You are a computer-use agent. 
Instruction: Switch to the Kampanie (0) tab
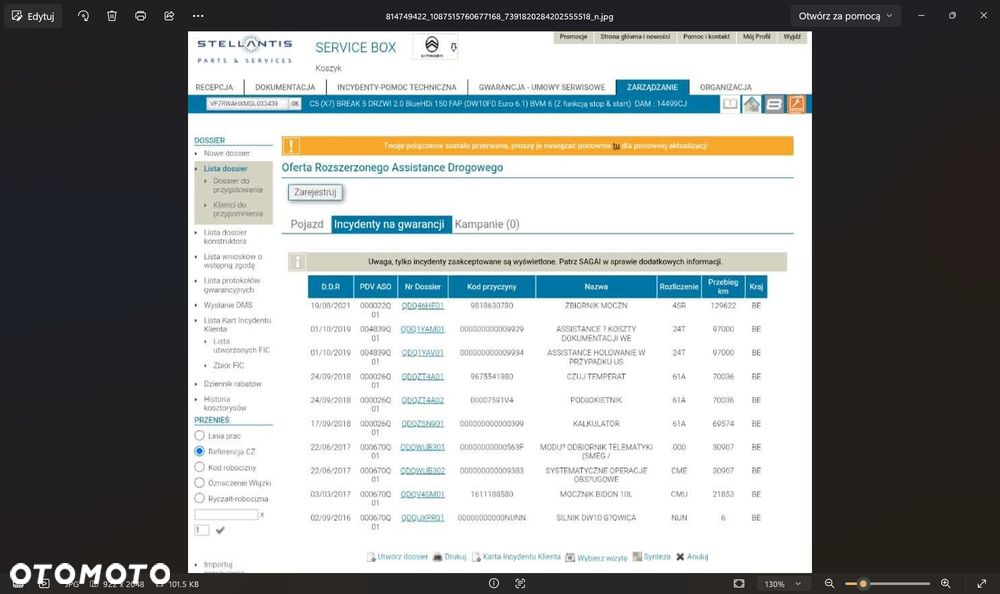487,224
